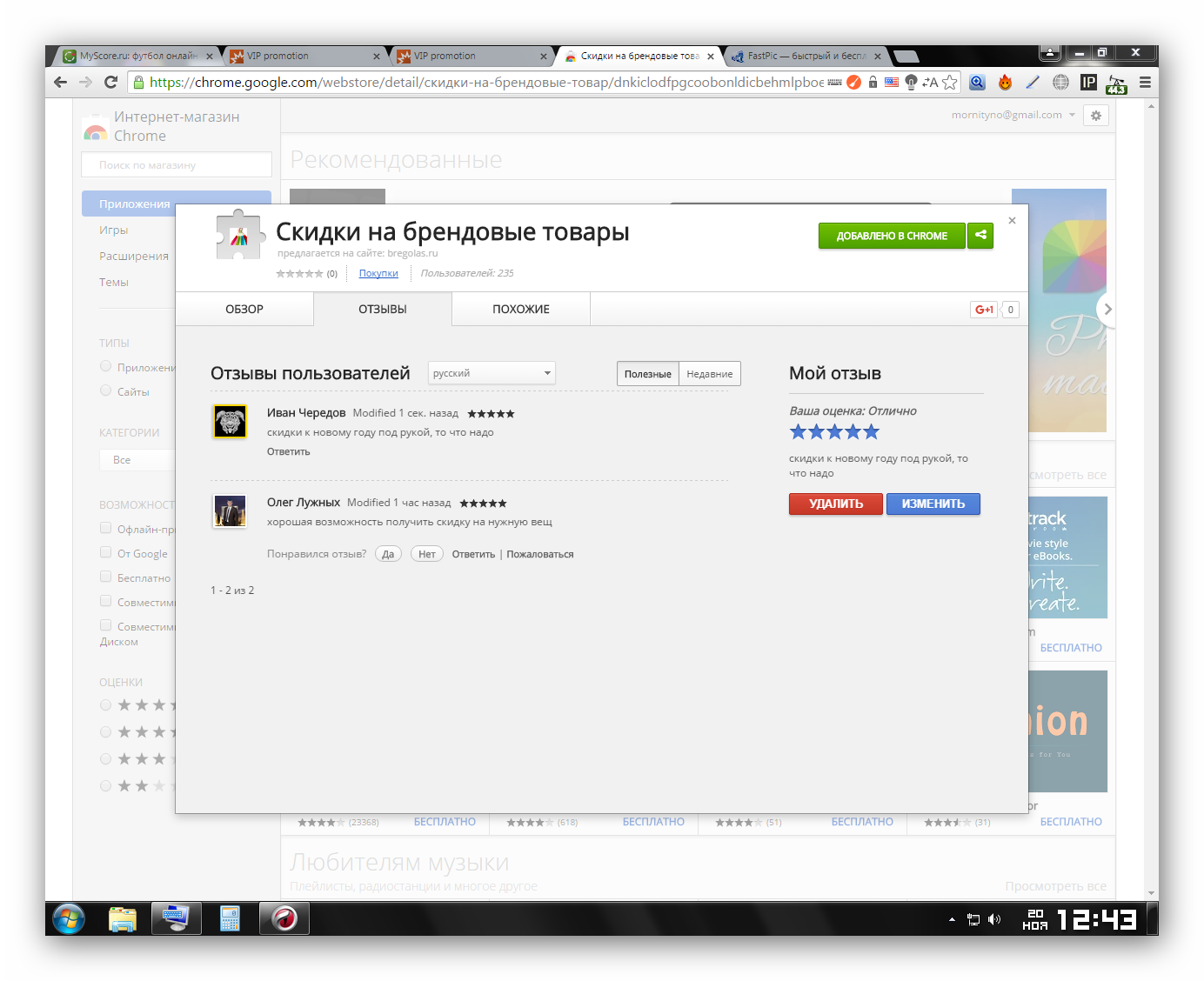Screen dimensions: 1204x981
Task: Select the two-star rating filter radio
Action: 105,786
